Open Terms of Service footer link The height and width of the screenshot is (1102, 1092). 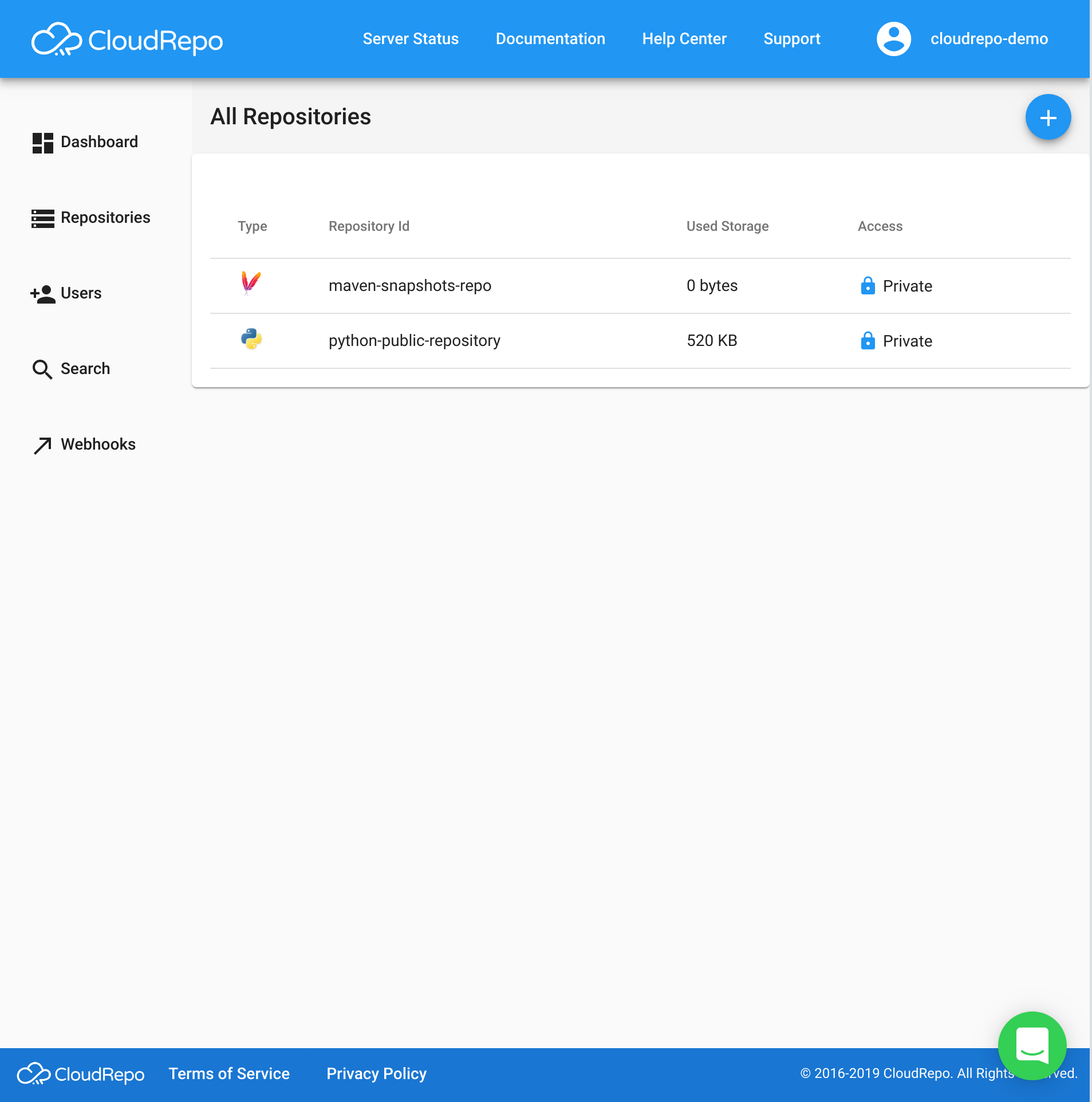tap(229, 1073)
